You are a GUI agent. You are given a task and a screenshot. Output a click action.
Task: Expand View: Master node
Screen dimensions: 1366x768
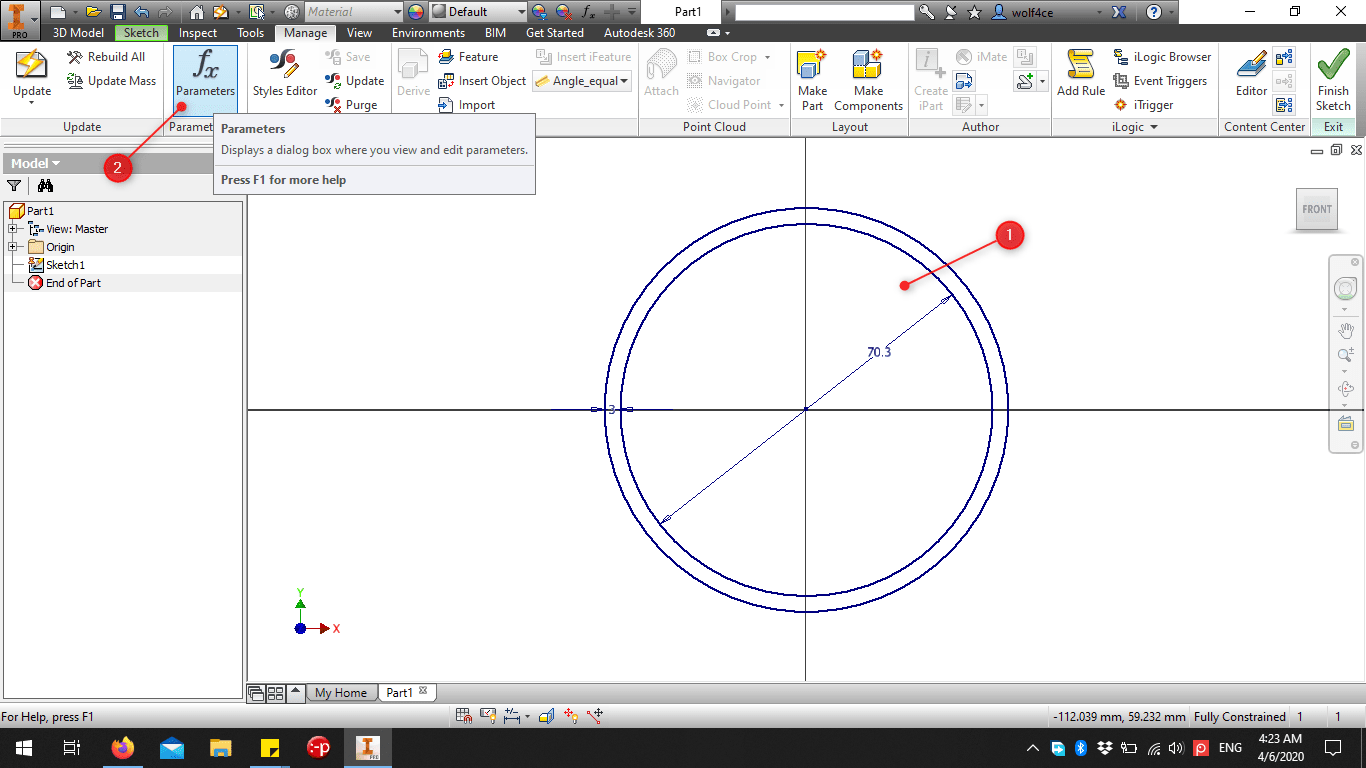click(x=12, y=229)
